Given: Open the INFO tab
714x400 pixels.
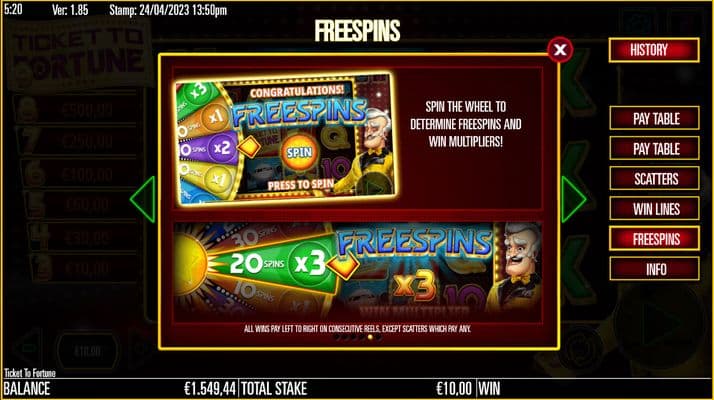Looking at the screenshot, I should 654,269.
